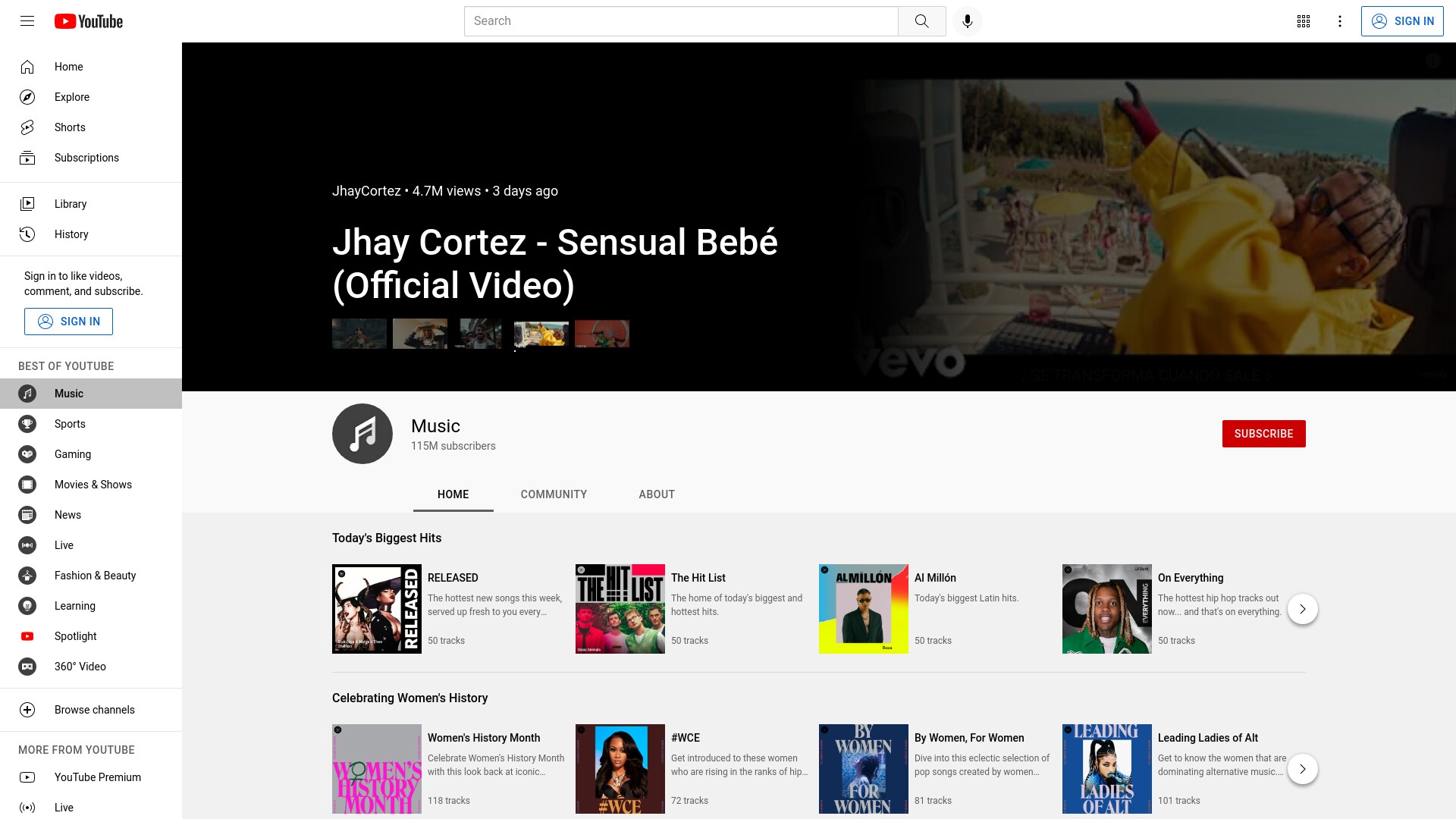Image resolution: width=1456 pixels, height=819 pixels.
Task: Open 360° Video category
Action: 91,667
